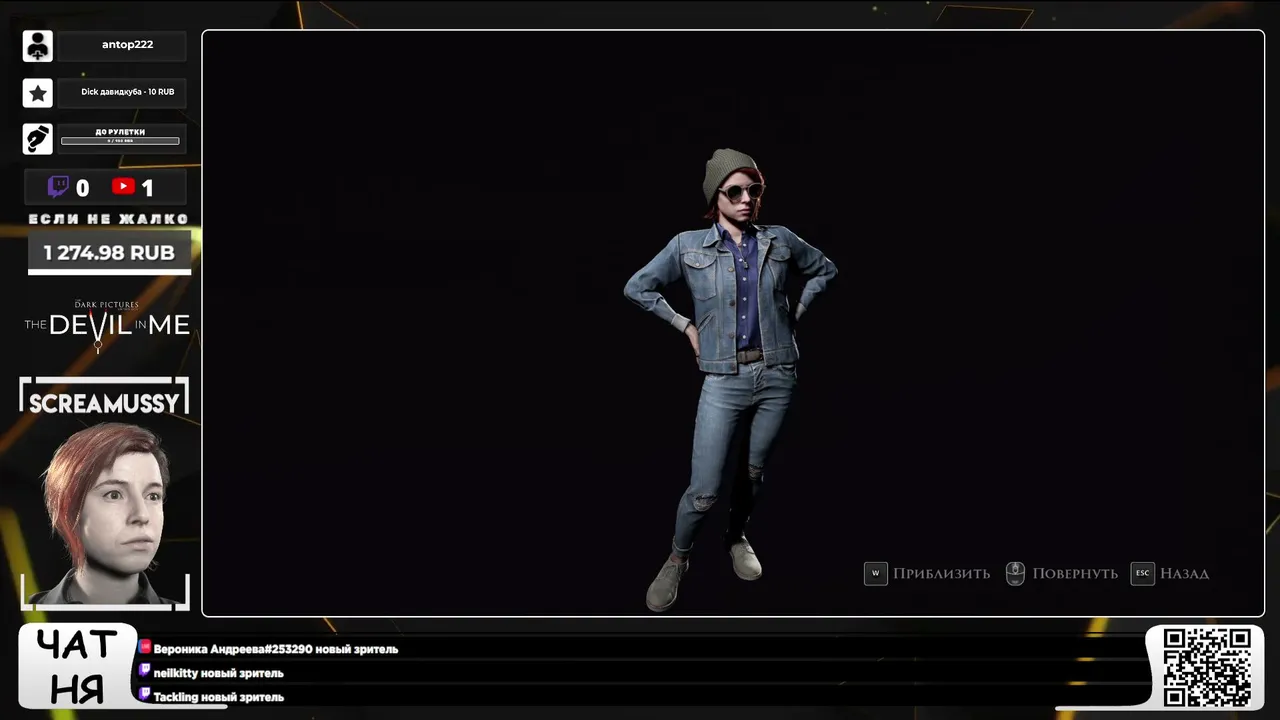Click the ESC key icon beside Назад
The image size is (1280, 720).
coord(1142,573)
